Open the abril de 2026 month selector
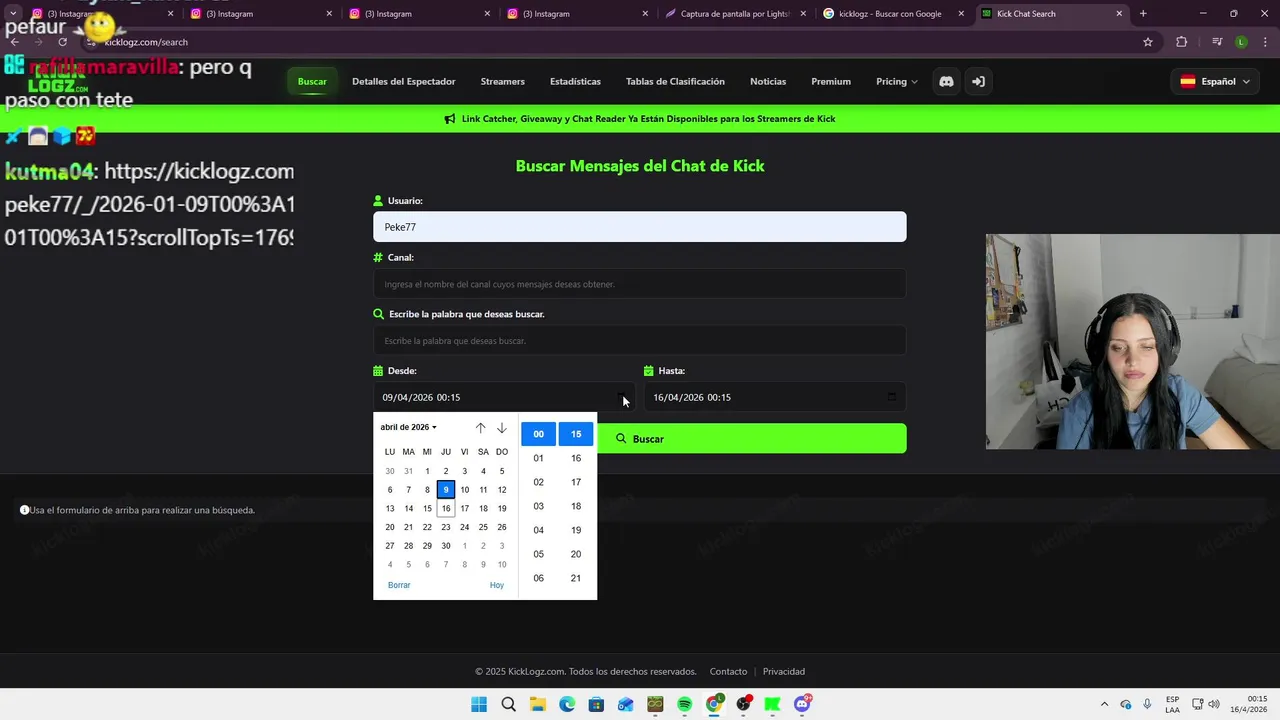The width and height of the screenshot is (1280, 720). coord(408,427)
